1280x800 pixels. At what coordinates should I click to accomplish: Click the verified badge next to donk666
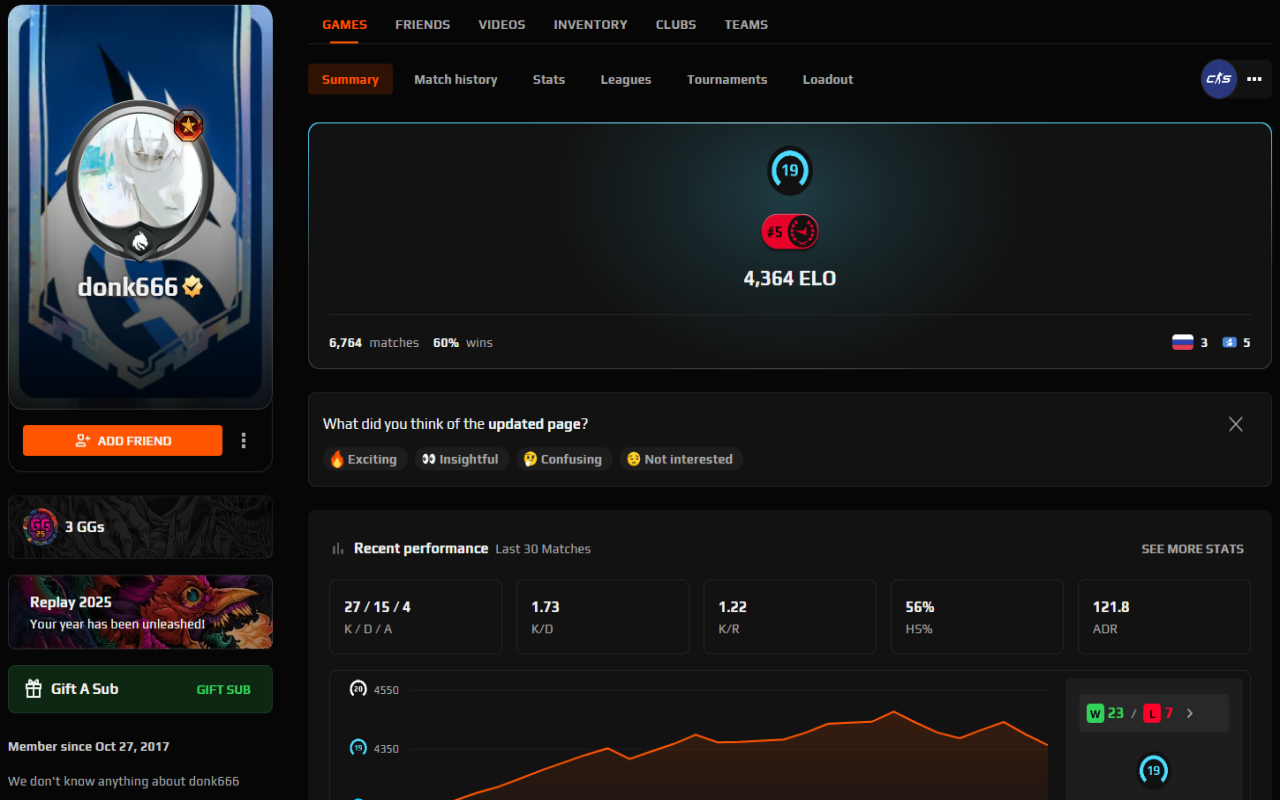pyautogui.click(x=193, y=287)
